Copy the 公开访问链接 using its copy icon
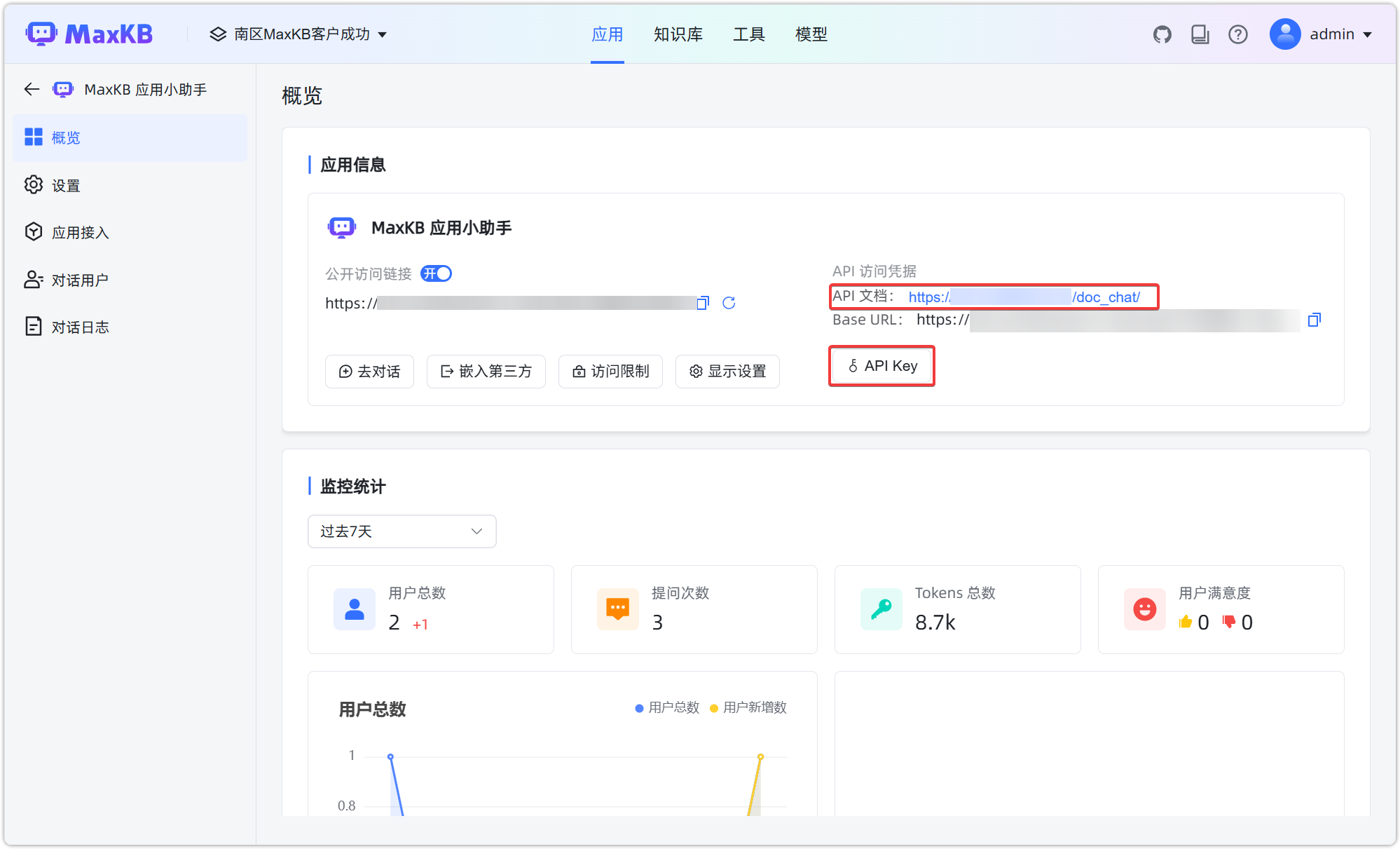The image size is (1400, 849). (x=702, y=303)
